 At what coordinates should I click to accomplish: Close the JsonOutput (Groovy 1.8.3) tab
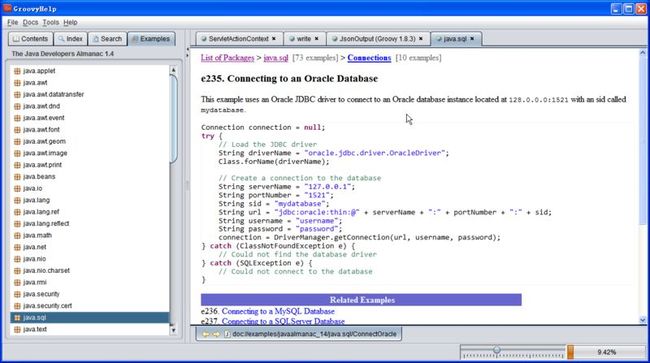(x=421, y=39)
